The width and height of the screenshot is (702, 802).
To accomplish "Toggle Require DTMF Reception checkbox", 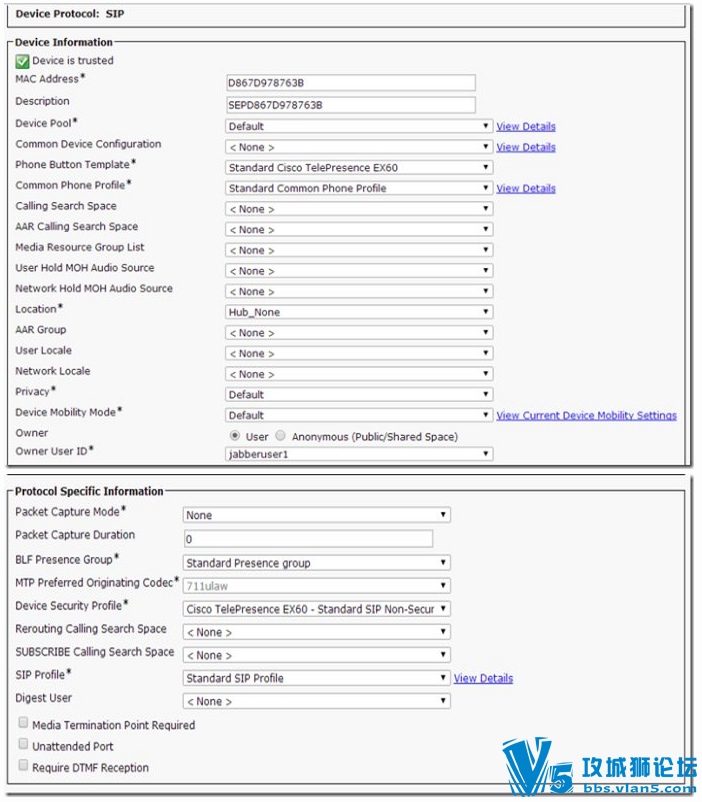I will pos(23,765).
